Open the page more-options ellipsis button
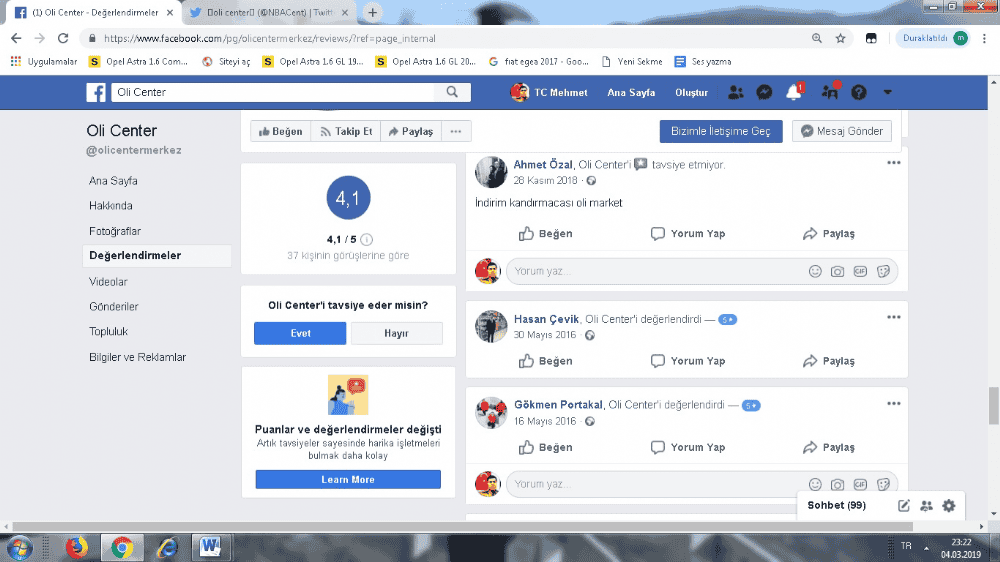The width and height of the screenshot is (1000, 562). pyautogui.click(x=455, y=131)
